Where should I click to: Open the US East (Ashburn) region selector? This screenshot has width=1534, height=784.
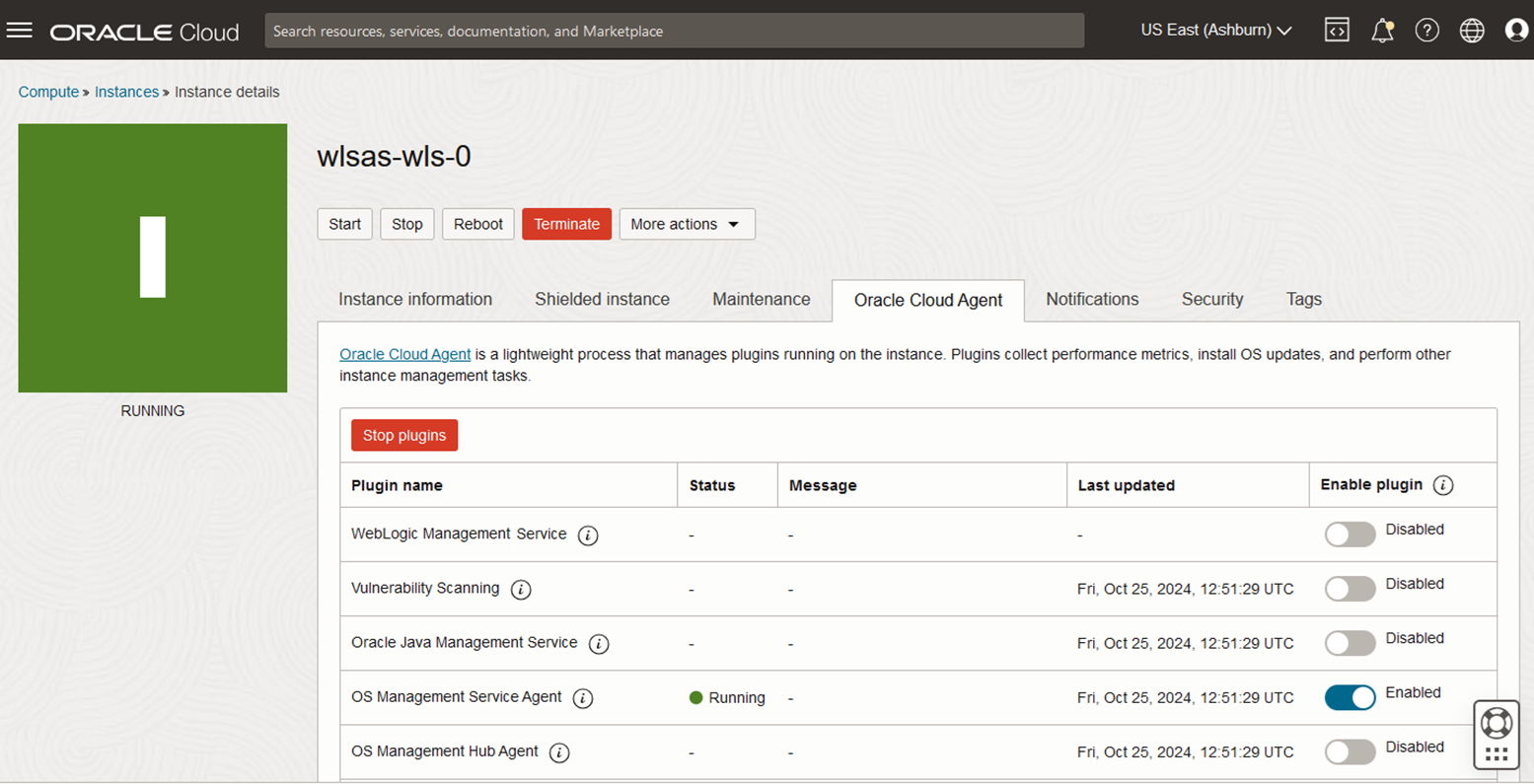tap(1215, 31)
